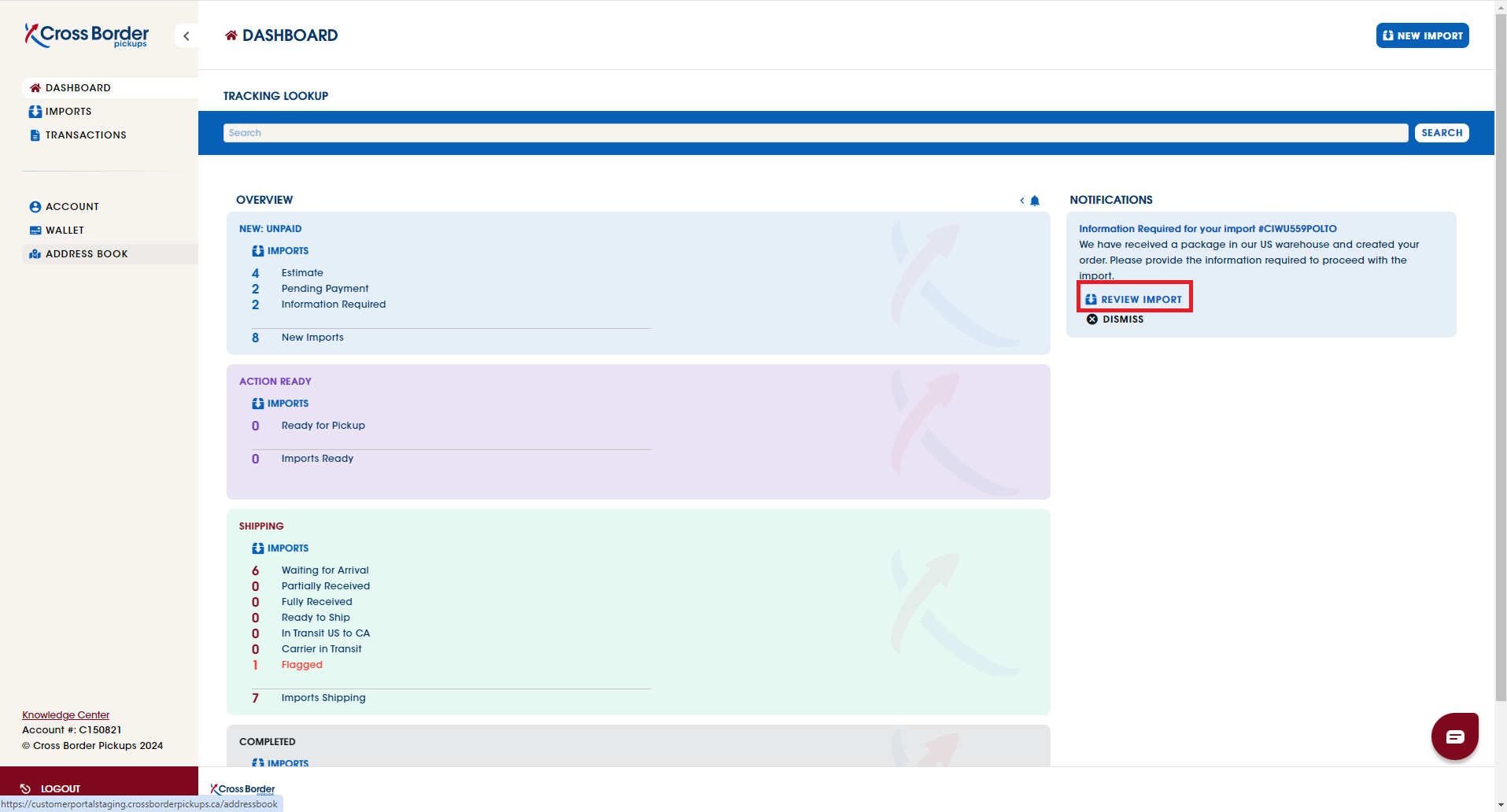Image resolution: width=1507 pixels, height=812 pixels.
Task: Click the page vertical scrollbar
Action: (1501, 358)
